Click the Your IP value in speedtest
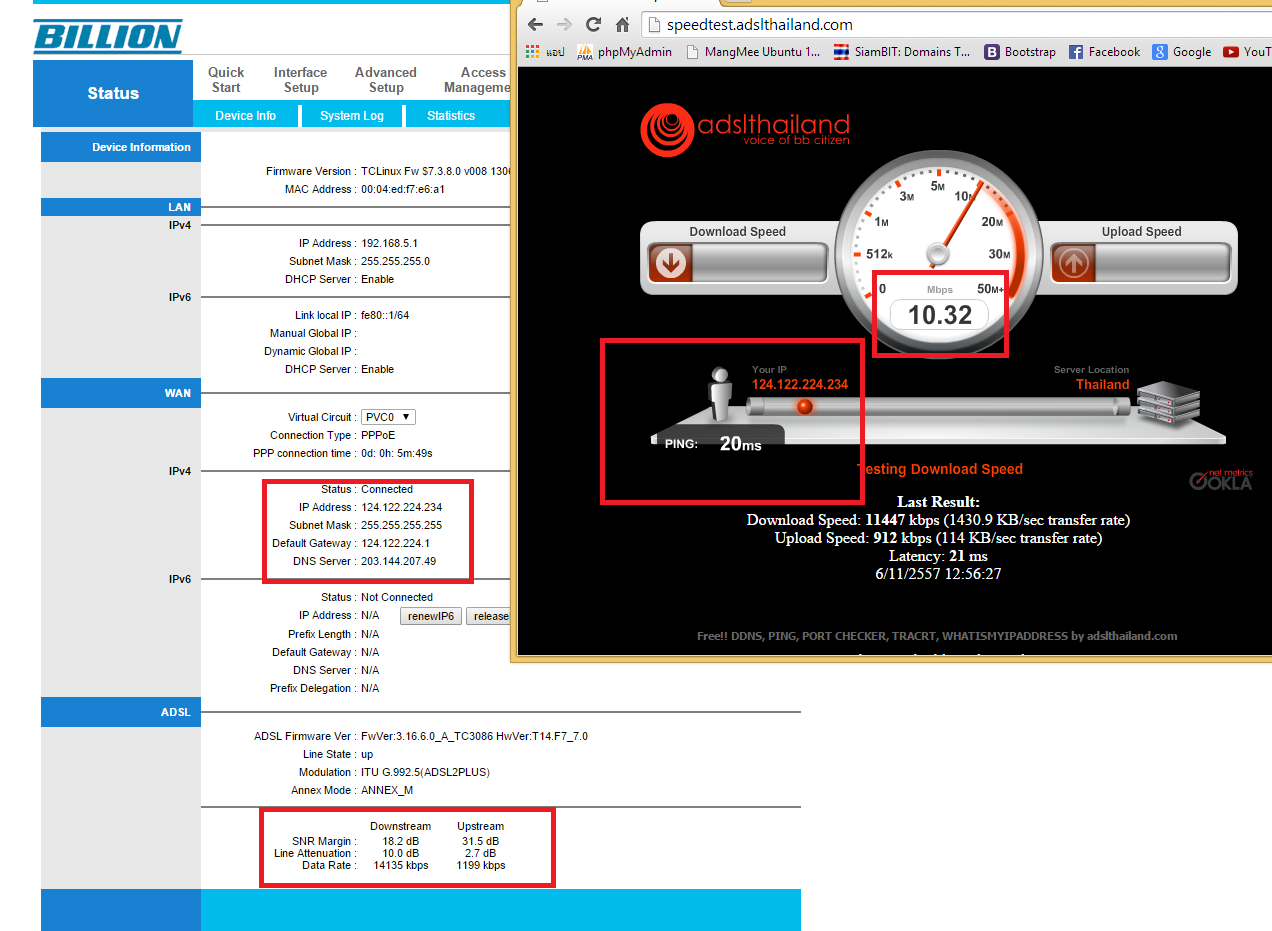This screenshot has width=1272, height=931. [800, 384]
